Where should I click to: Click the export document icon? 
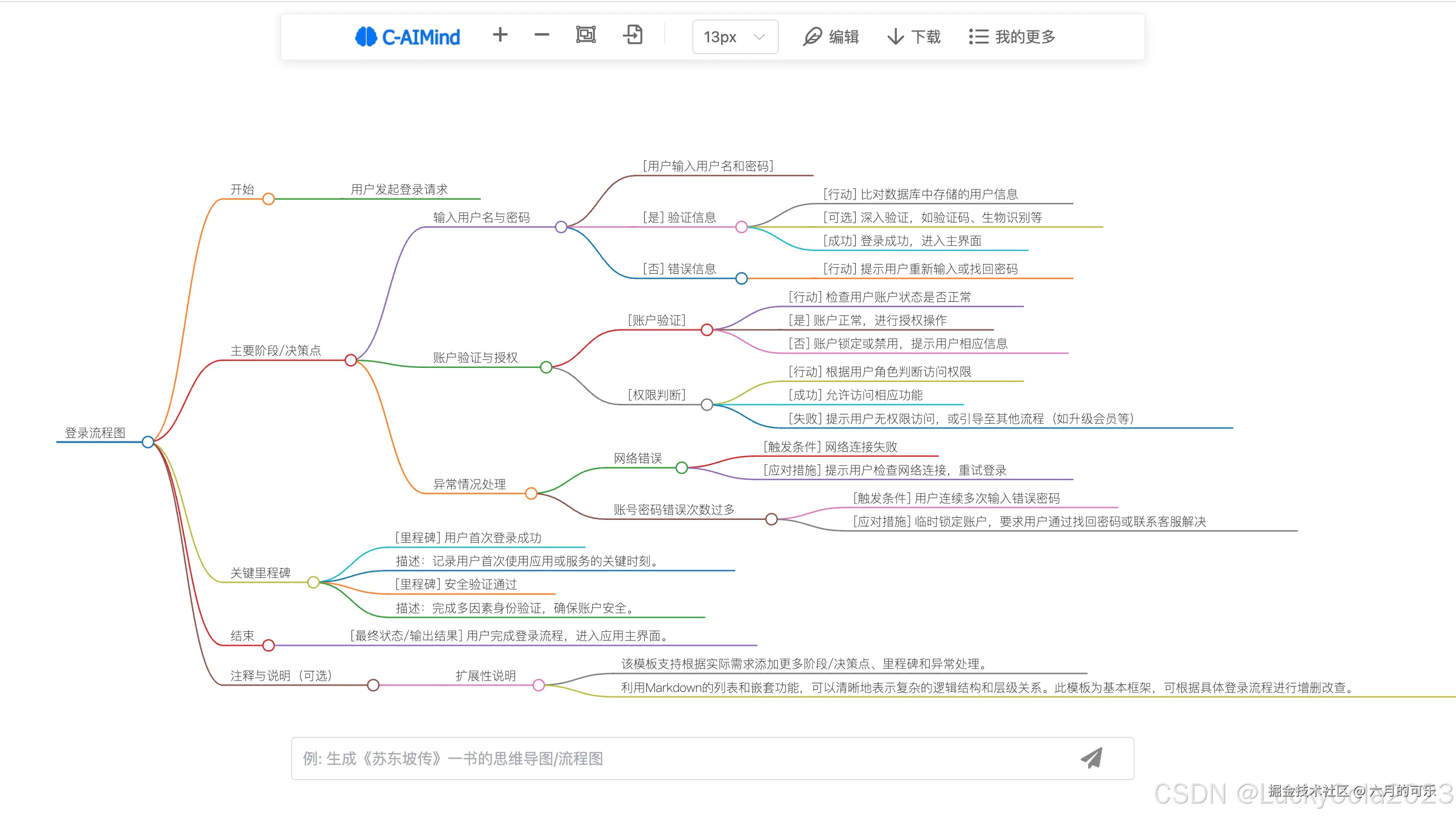pyautogui.click(x=633, y=35)
